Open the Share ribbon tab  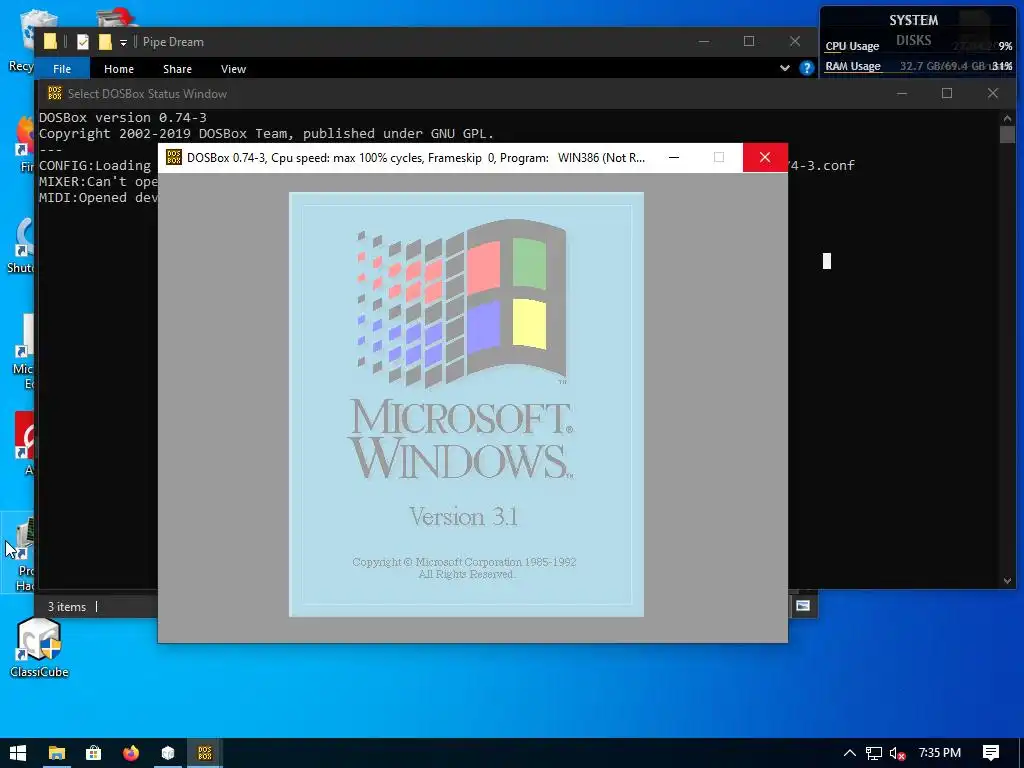[177, 69]
